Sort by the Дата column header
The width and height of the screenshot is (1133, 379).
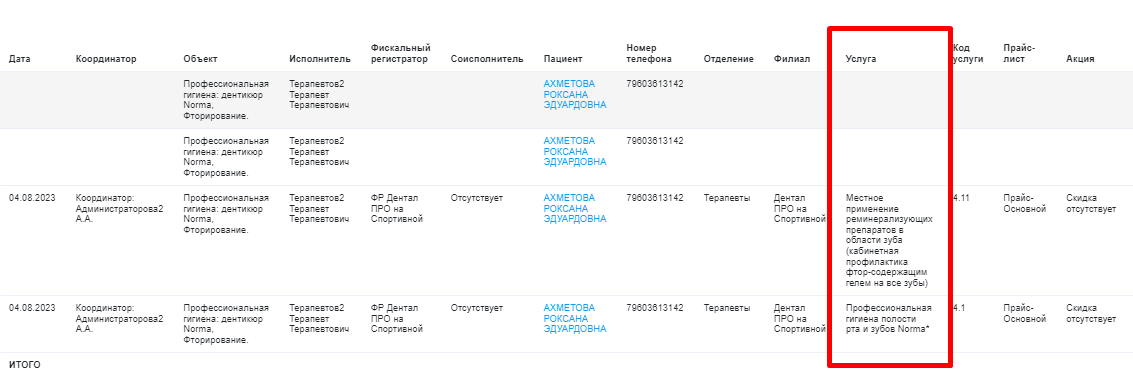[20, 59]
